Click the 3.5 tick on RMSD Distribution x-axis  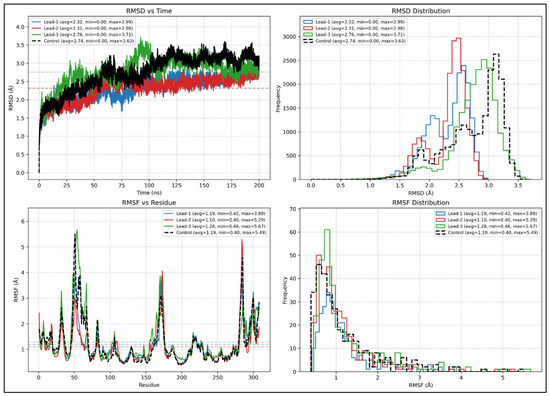coord(518,185)
